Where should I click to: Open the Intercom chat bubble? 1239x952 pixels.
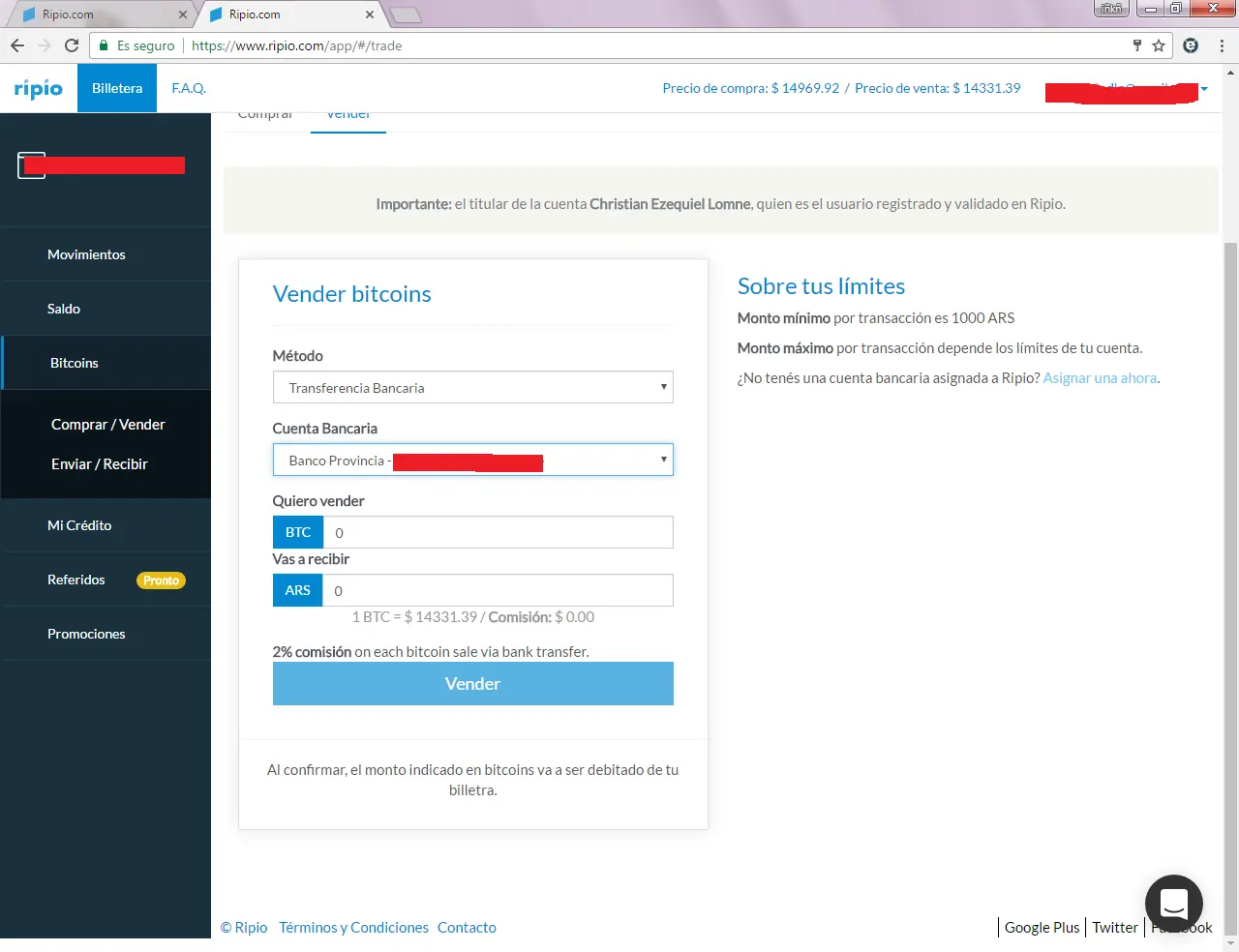[x=1173, y=904]
